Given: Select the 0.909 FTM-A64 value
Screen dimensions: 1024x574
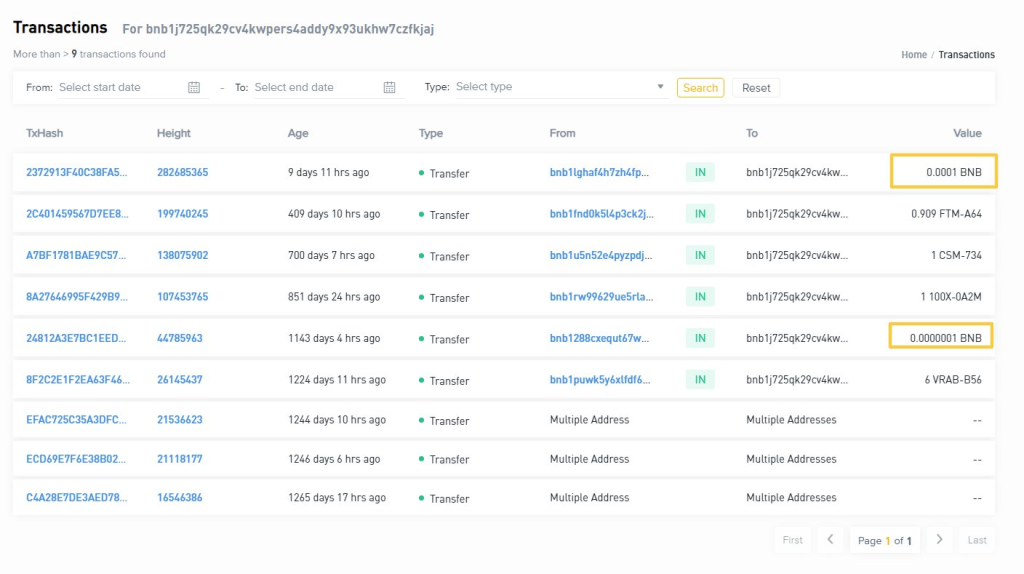Looking at the screenshot, I should pyautogui.click(x=946, y=214).
